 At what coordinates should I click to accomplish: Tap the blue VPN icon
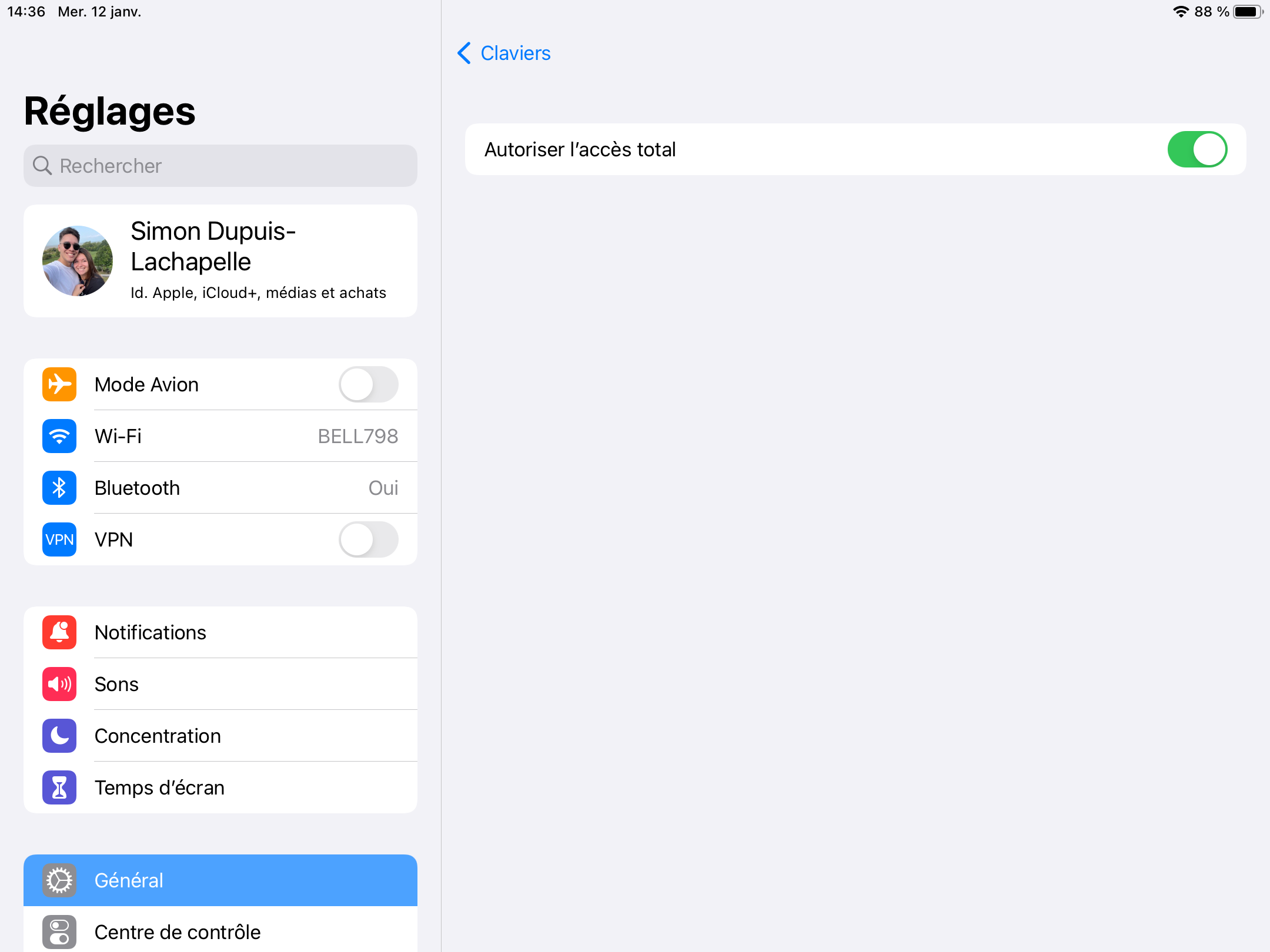59,539
